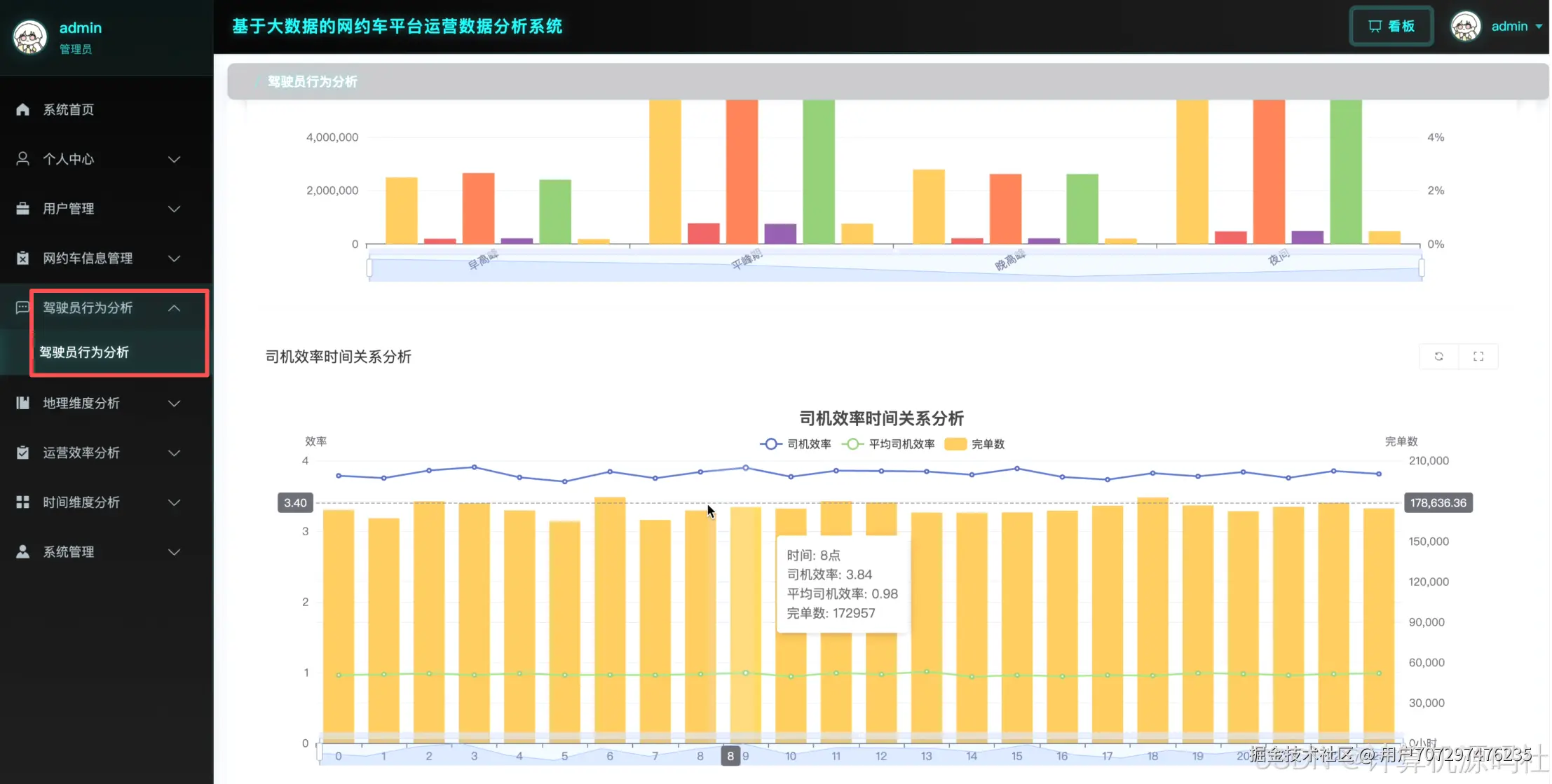Click the checklist icon beside 运营效率分析

point(22,453)
